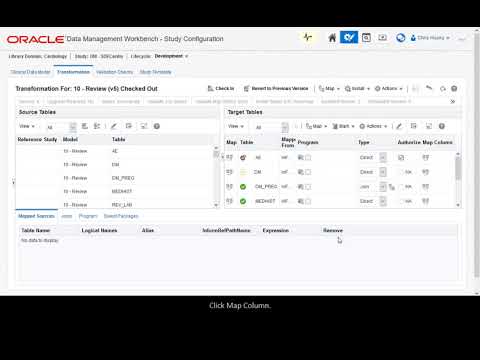The image size is (480, 360).
Task: Click the pencil edit icon in Source Tables
Action: coord(114,126)
